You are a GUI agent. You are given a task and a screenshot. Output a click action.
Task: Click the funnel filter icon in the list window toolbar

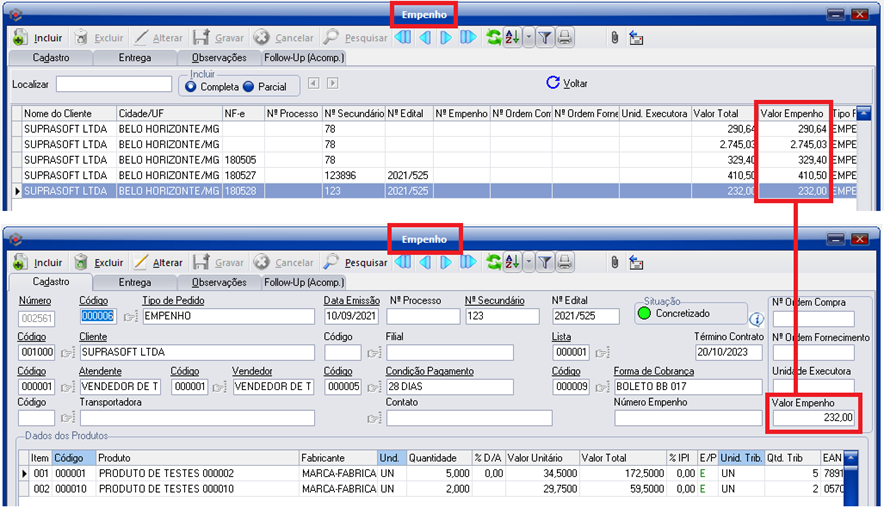click(544, 38)
